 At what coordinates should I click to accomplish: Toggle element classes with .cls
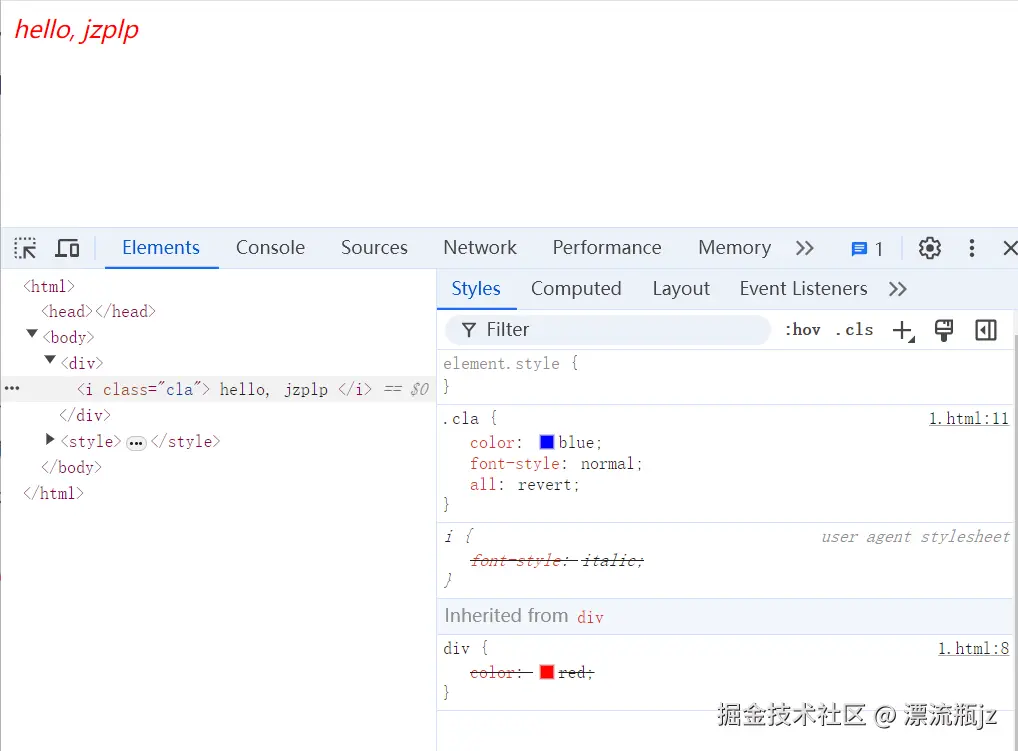click(x=854, y=330)
